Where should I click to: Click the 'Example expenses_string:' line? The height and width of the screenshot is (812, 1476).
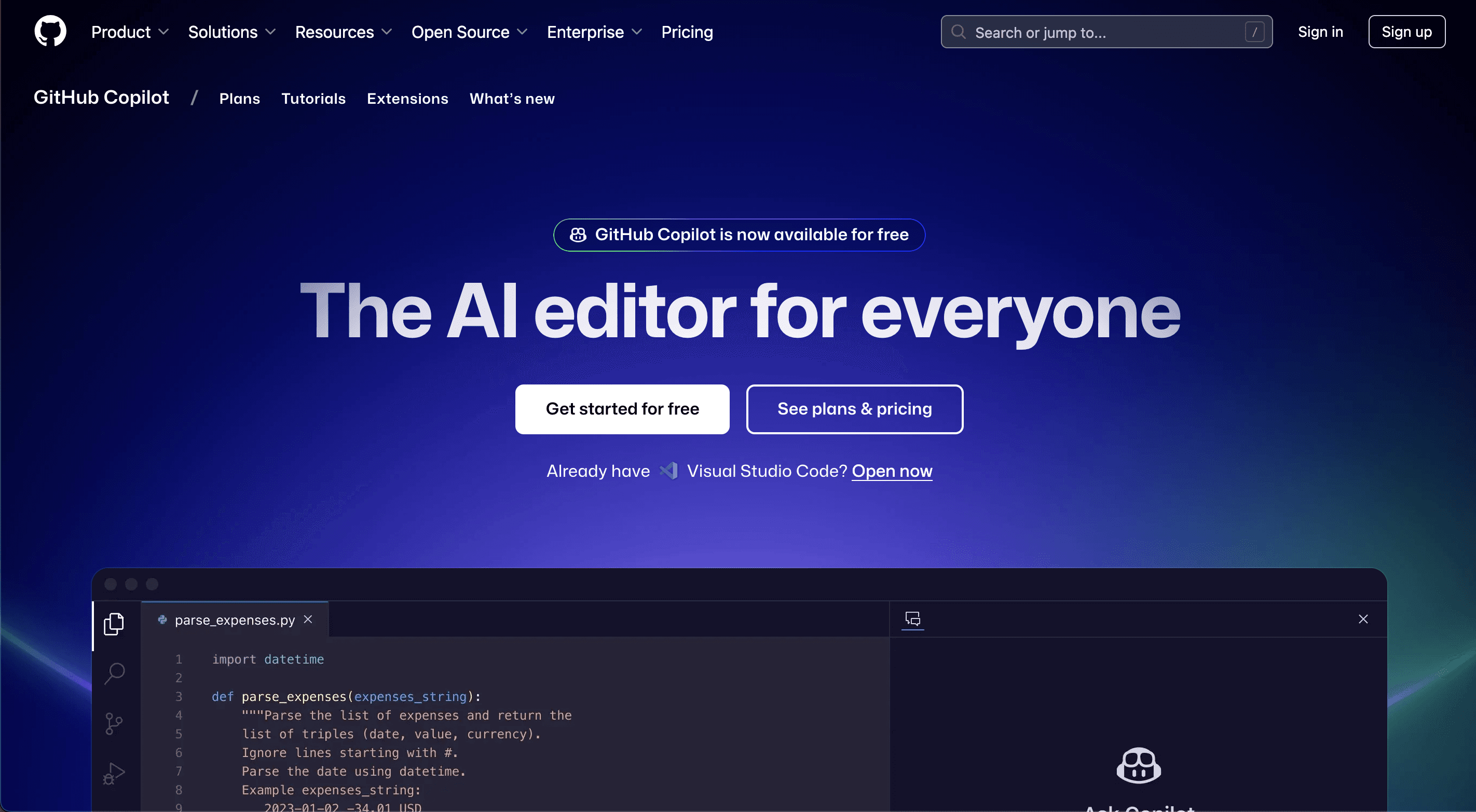331,790
